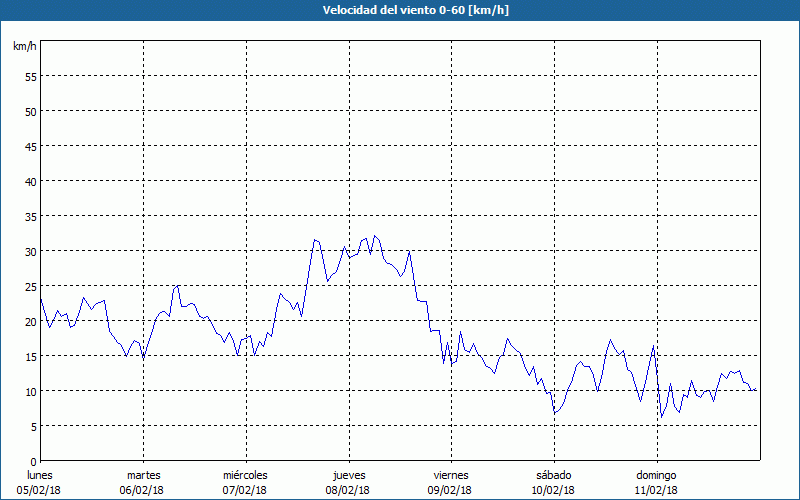This screenshot has width=800, height=500.
Task: Click the 11/02/18 date under domingo
Action: click(x=656, y=490)
